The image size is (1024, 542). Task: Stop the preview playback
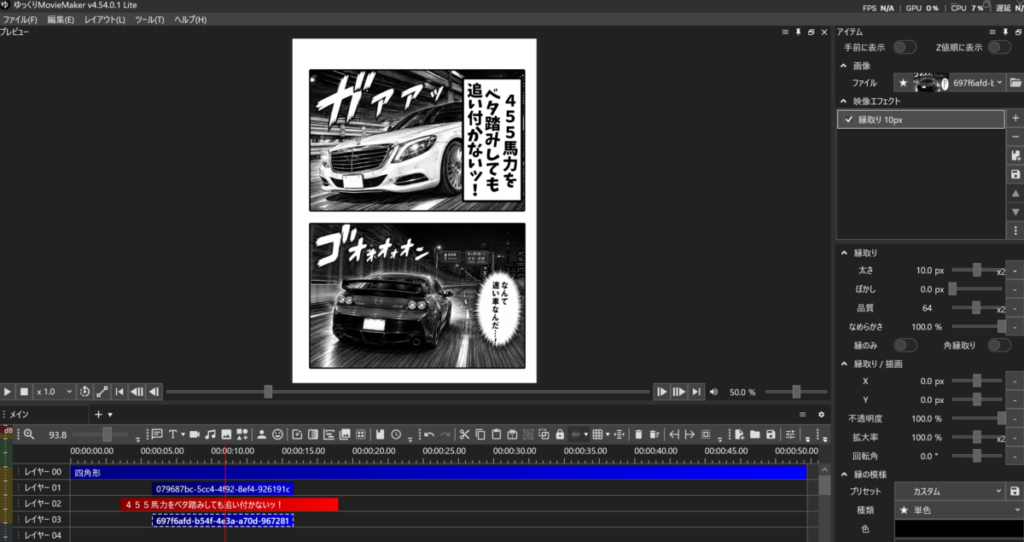pyautogui.click(x=24, y=392)
